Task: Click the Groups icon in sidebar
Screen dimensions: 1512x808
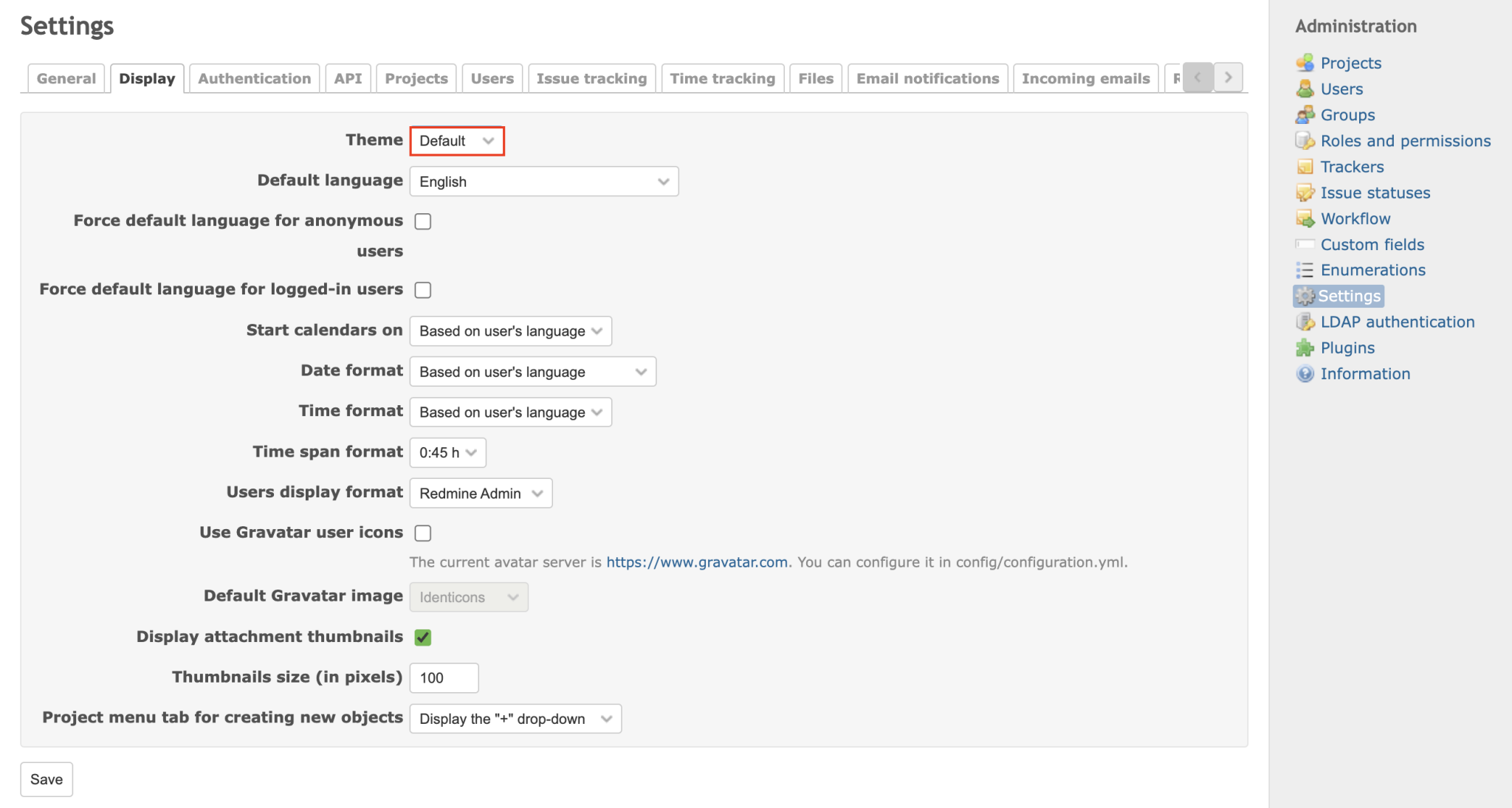Action: tap(1305, 115)
